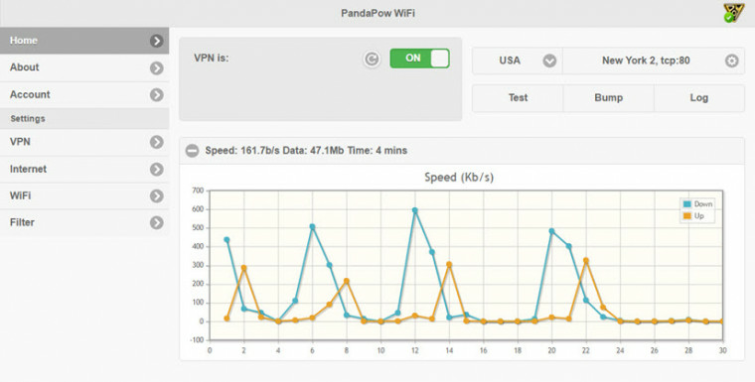Click the arrow icon on Filter row
755x382 pixels.
(x=156, y=223)
